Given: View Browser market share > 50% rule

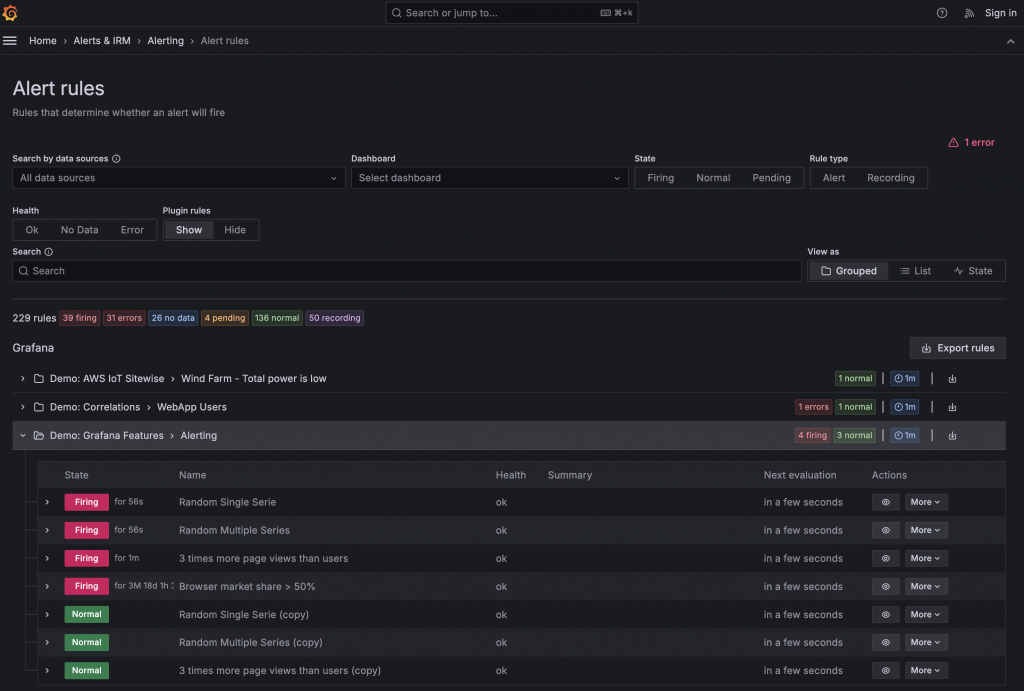Looking at the screenshot, I should (886, 587).
